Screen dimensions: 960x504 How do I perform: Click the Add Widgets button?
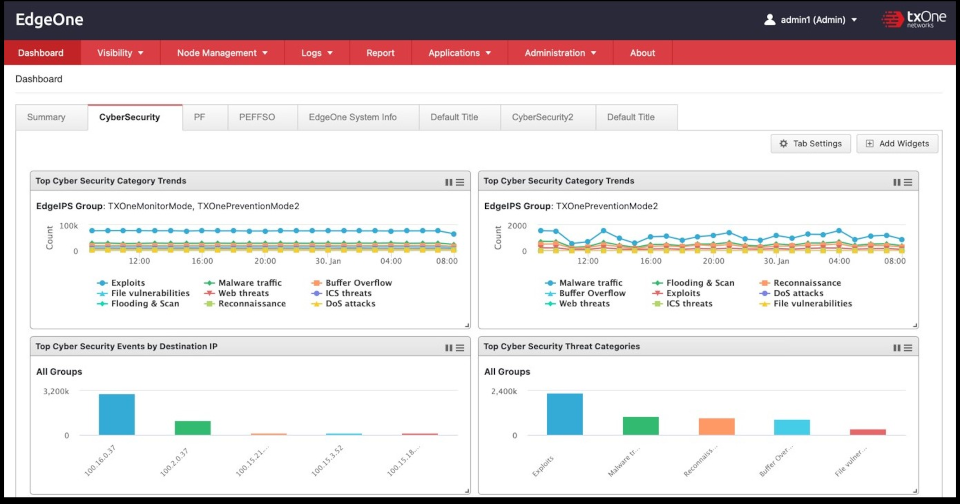click(x=897, y=143)
